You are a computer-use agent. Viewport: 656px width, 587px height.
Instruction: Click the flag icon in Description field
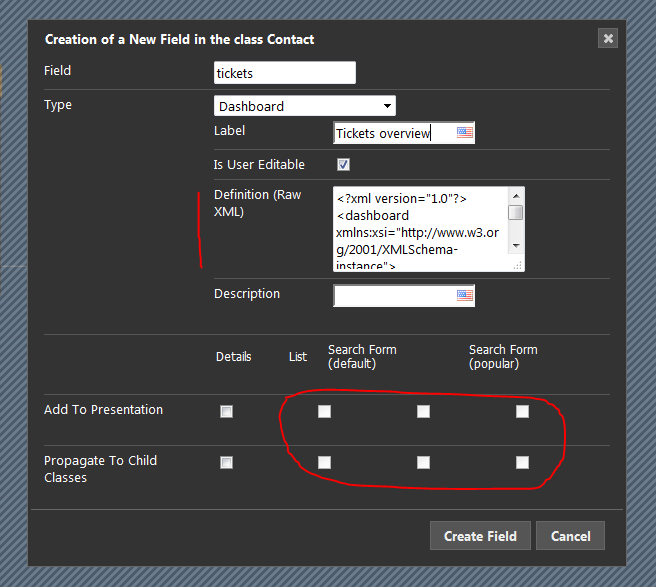click(464, 295)
